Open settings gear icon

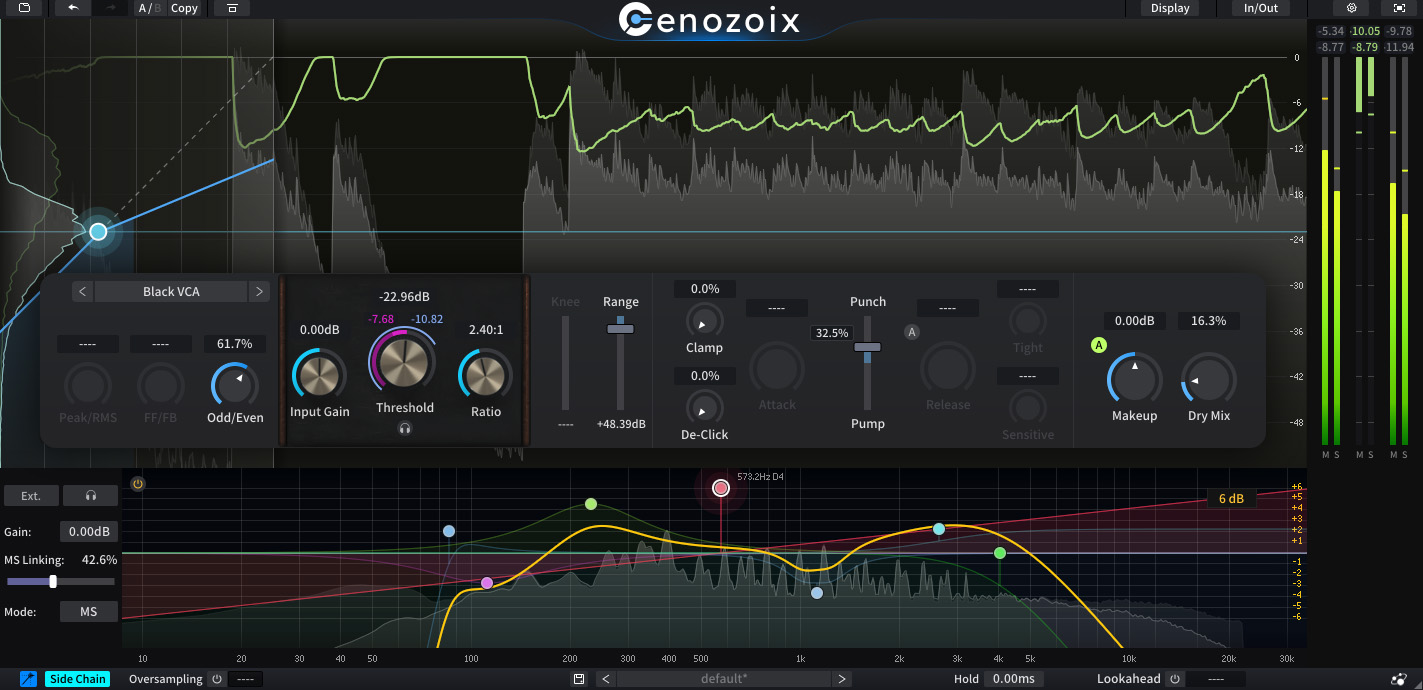[x=1351, y=8]
